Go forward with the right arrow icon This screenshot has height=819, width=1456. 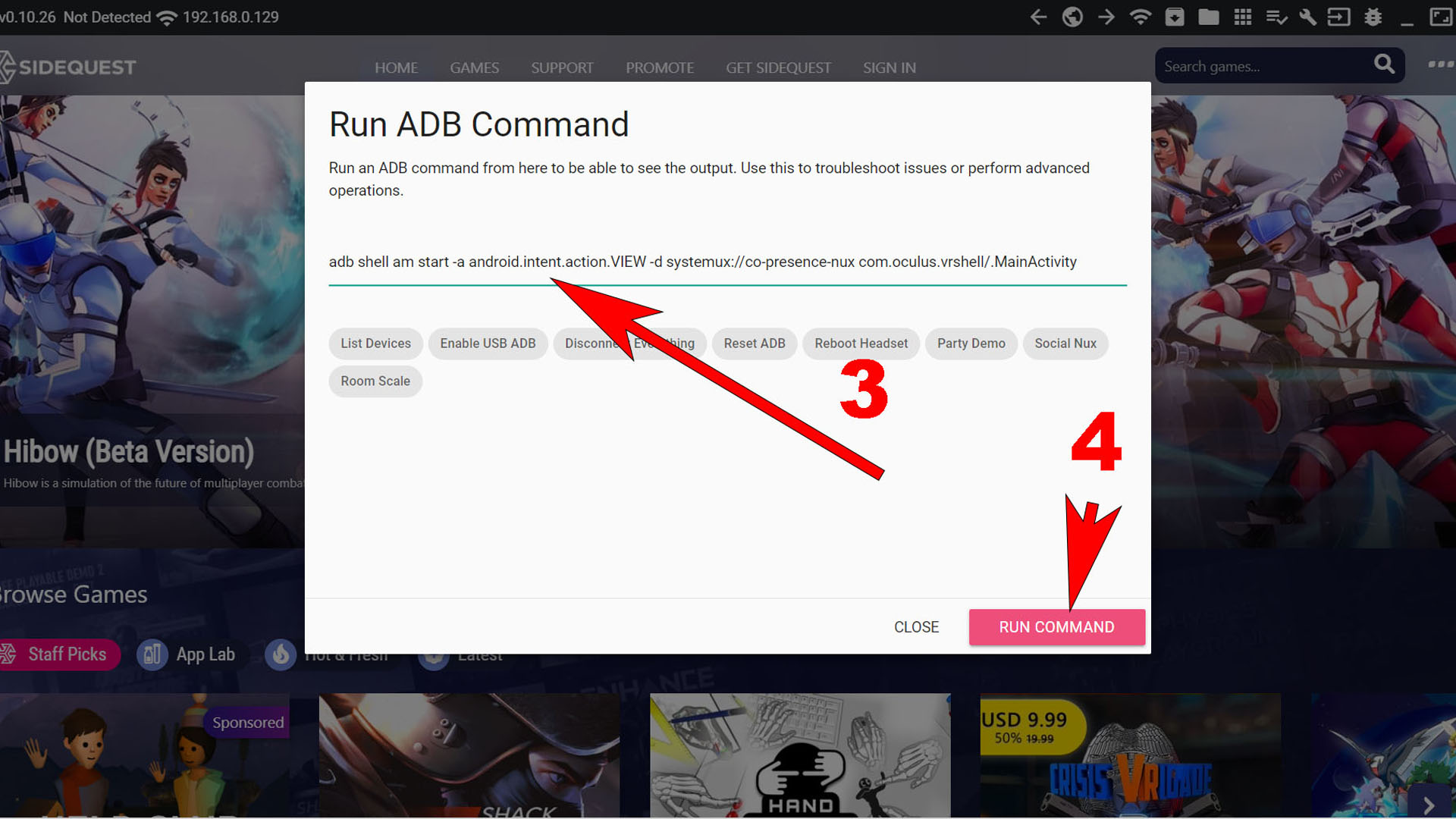[1106, 17]
